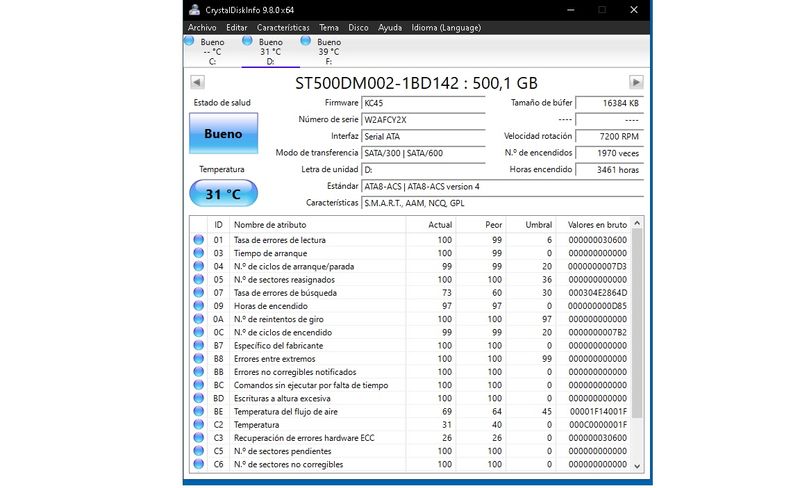The width and height of the screenshot is (800, 488).
Task: Click the power-on count field 1970 veces
Action: [609, 153]
